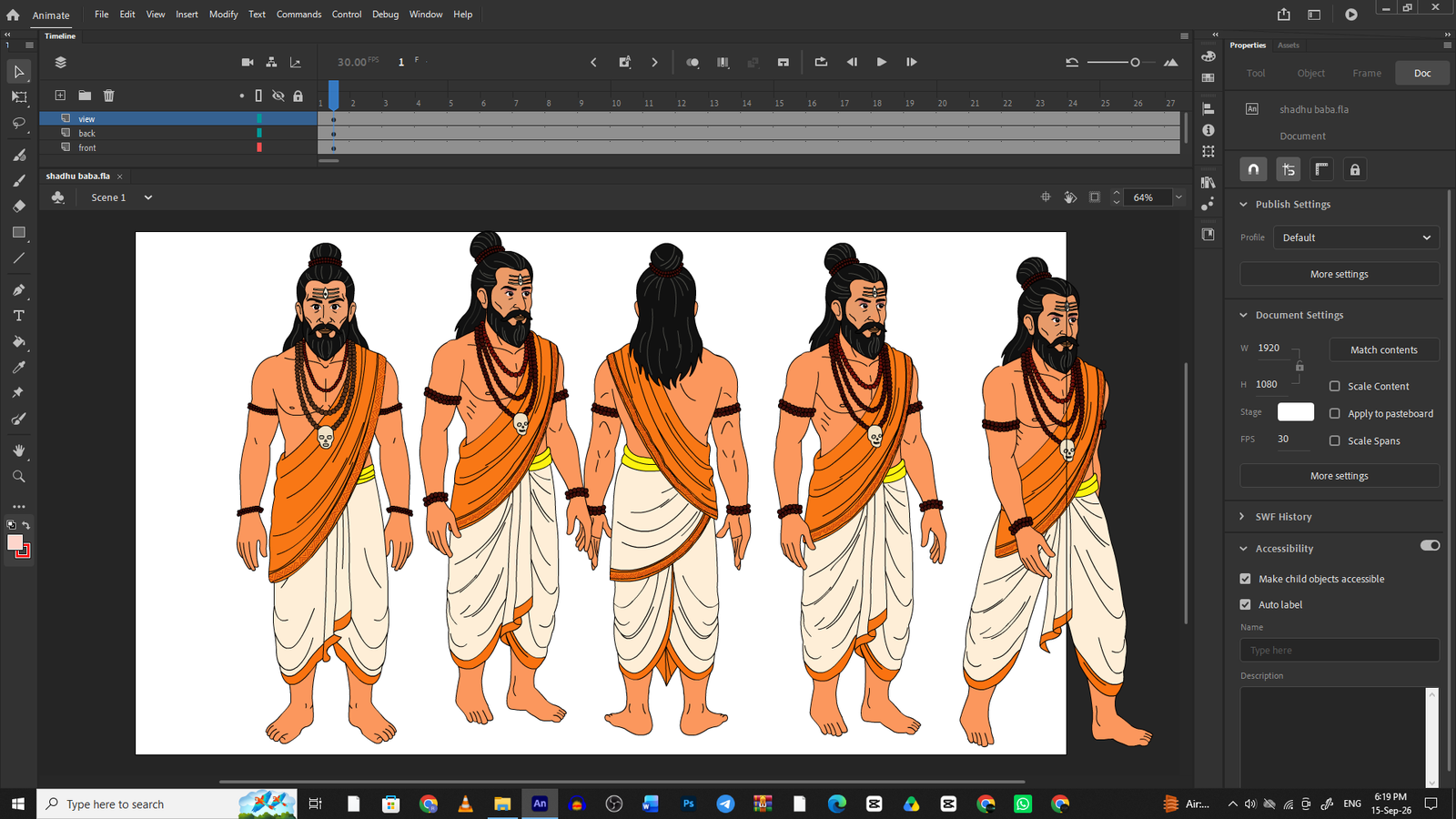The width and height of the screenshot is (1456, 819).
Task: Click the Play button in timeline
Action: tap(881, 62)
